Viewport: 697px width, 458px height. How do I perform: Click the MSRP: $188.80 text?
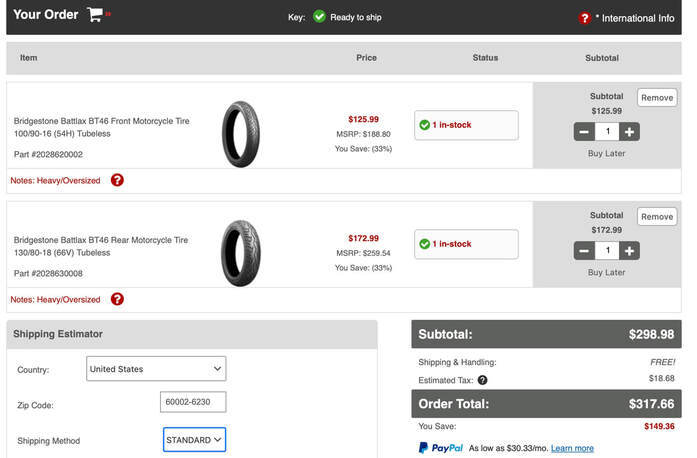pos(363,134)
